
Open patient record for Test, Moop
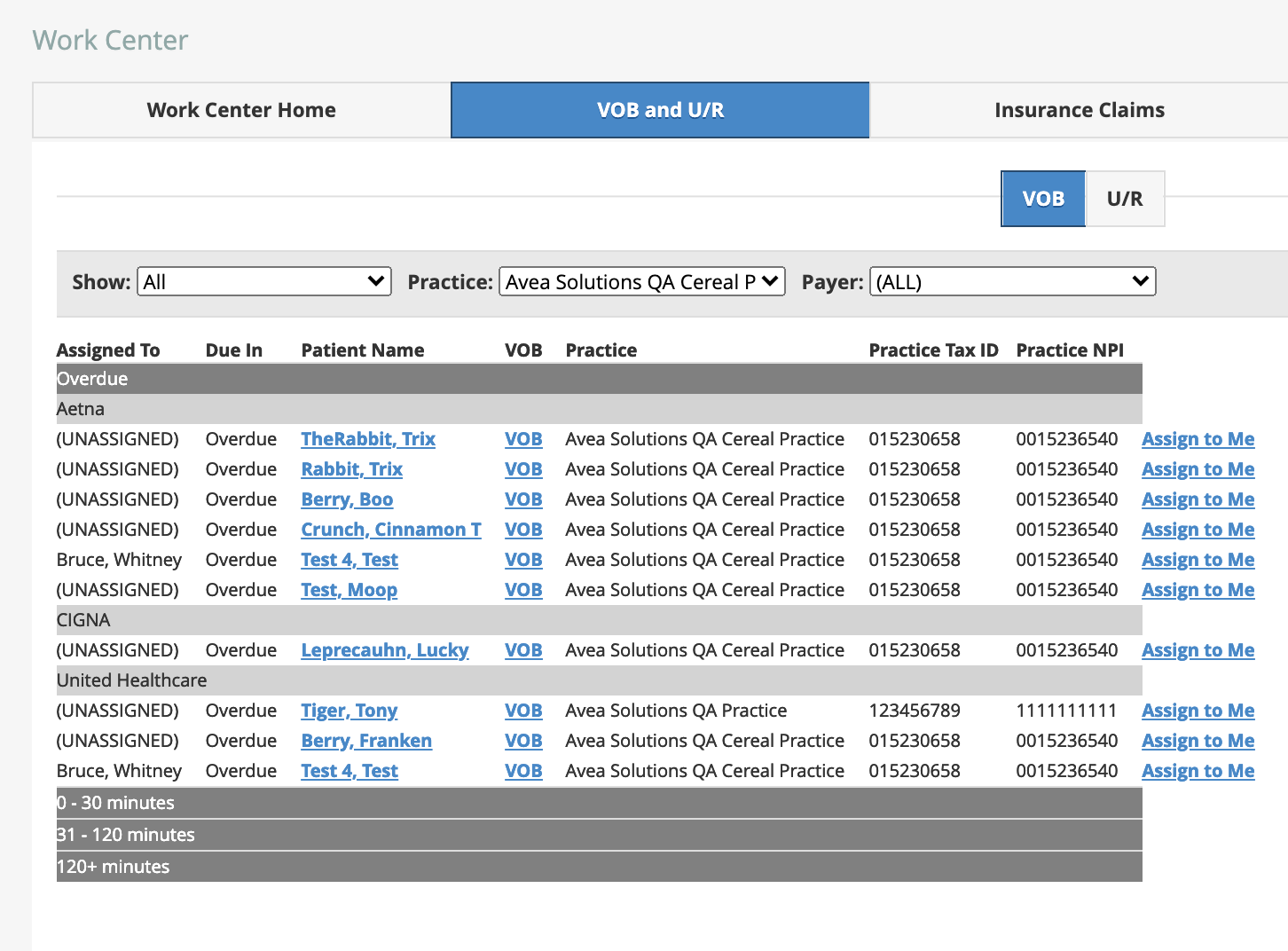(x=349, y=589)
